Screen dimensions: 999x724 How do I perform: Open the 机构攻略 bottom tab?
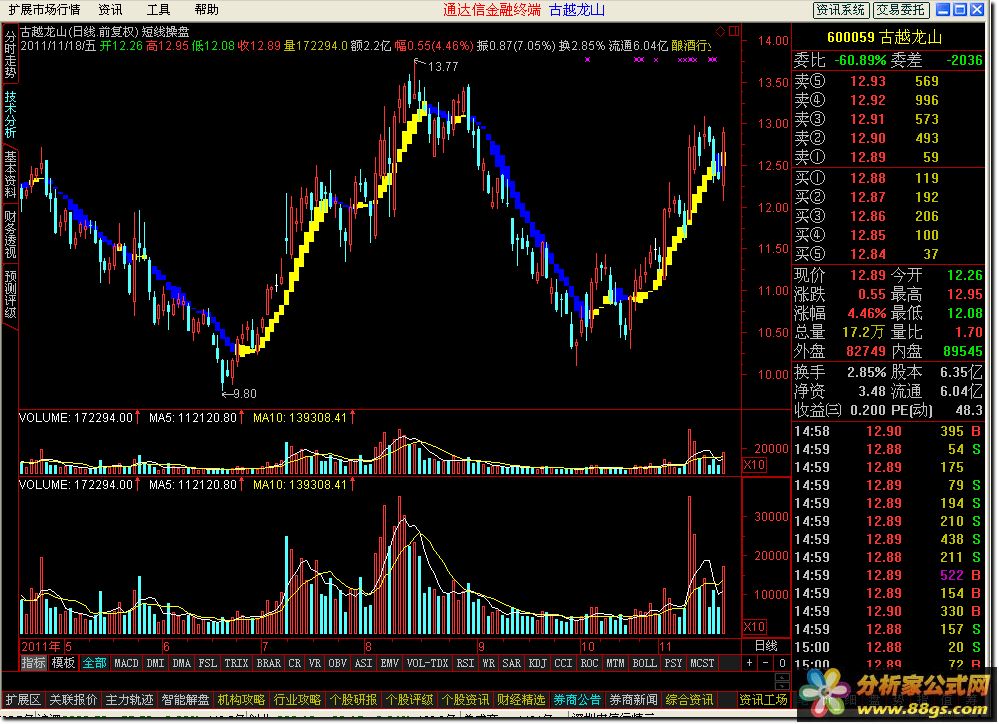[x=241, y=700]
